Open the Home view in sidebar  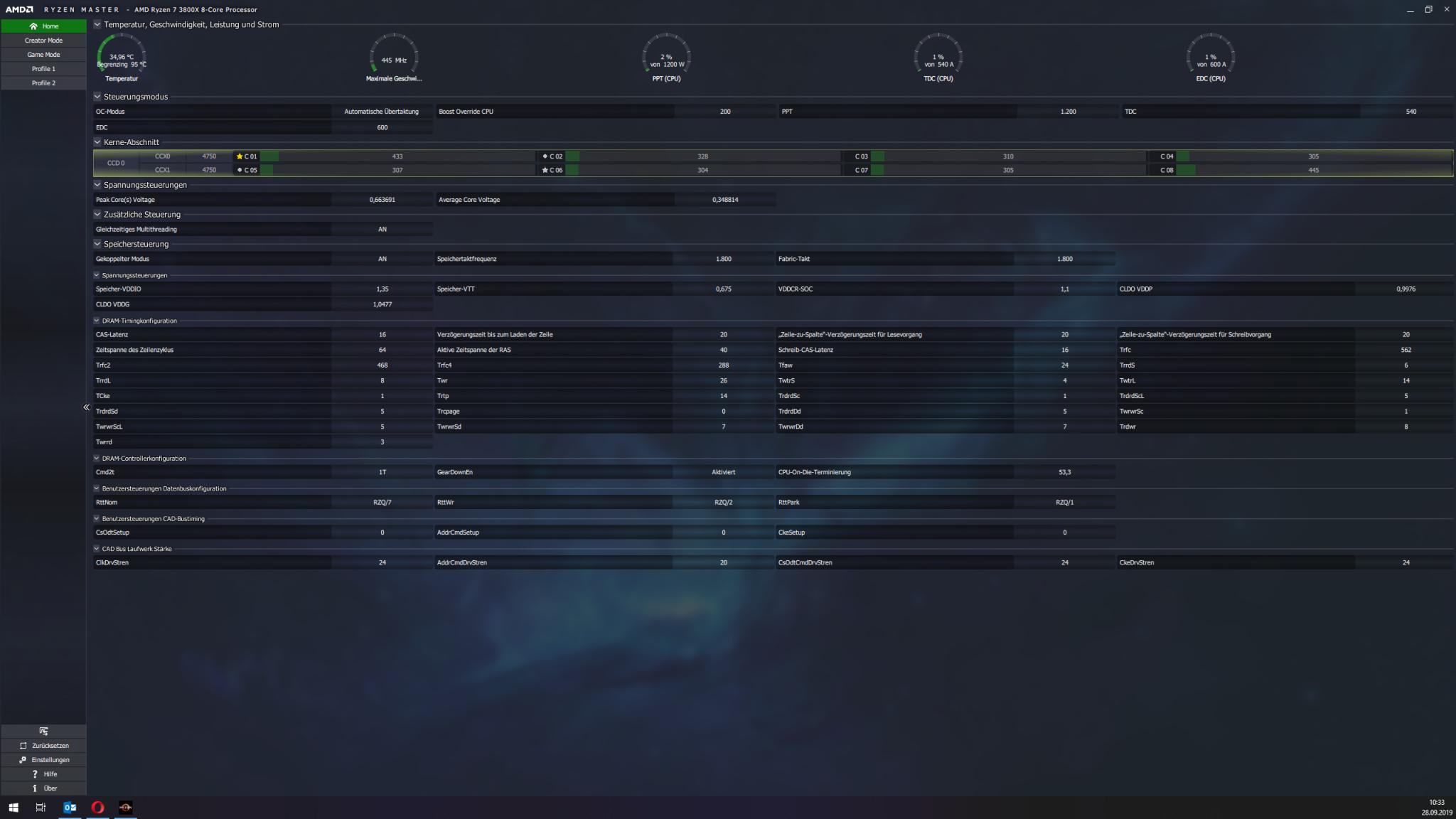pos(43,26)
